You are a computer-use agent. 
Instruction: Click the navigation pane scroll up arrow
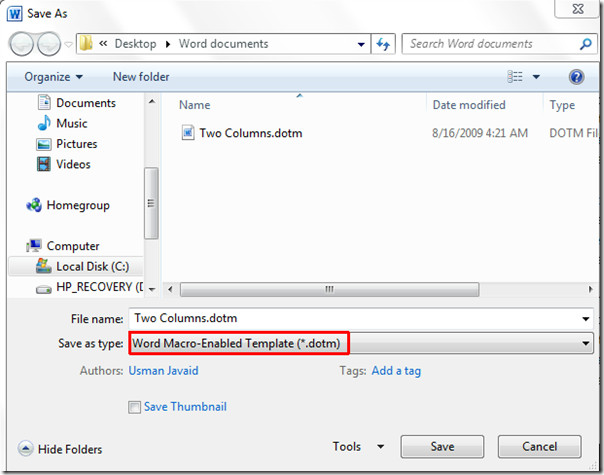(x=152, y=102)
